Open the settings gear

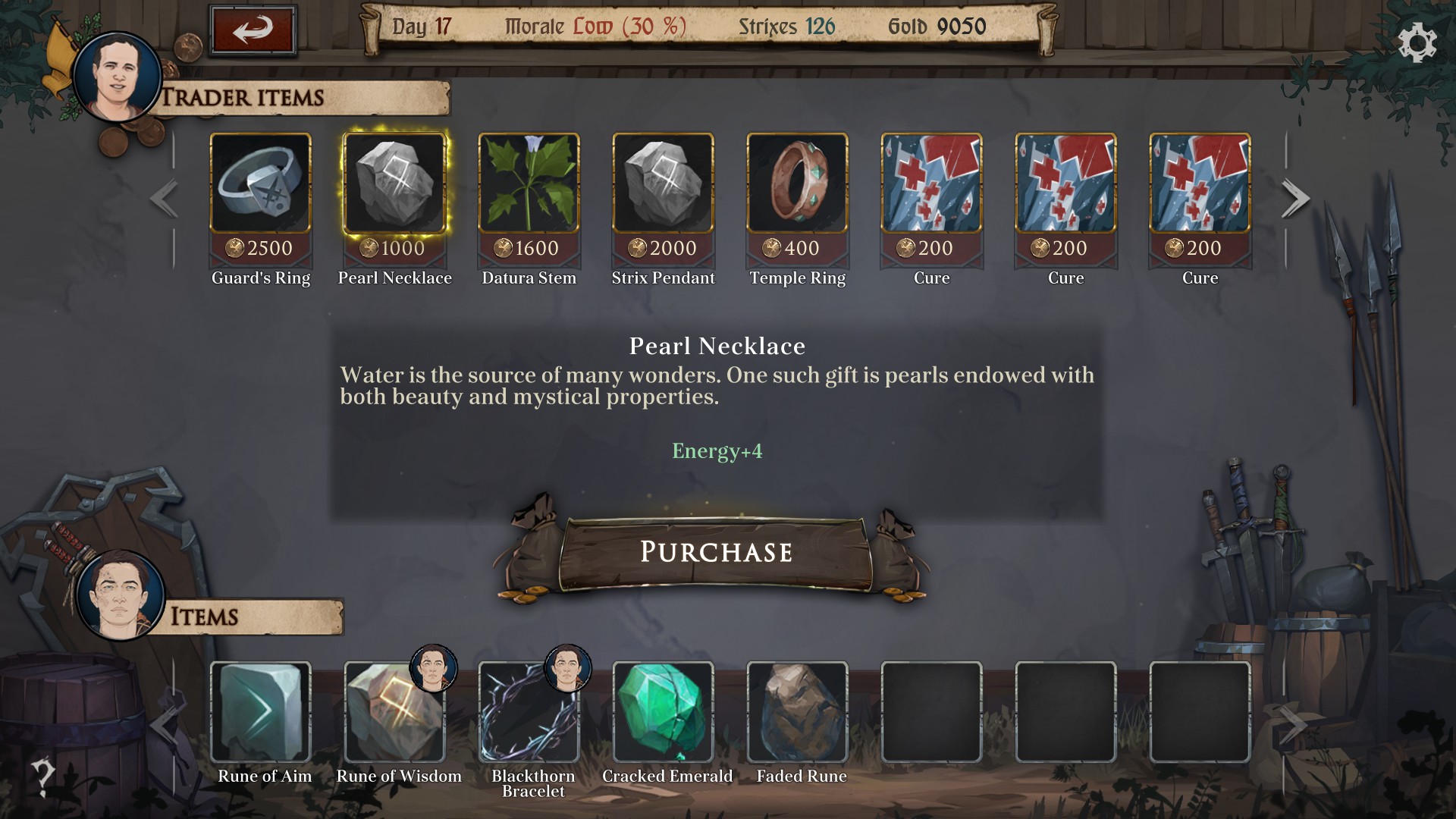[1417, 42]
